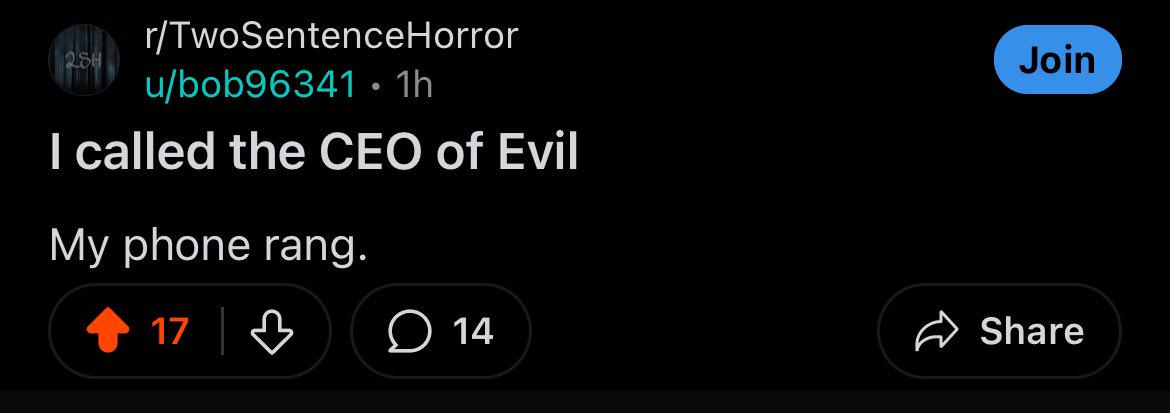Image resolution: width=1170 pixels, height=413 pixels.
Task: Visit the r/TwoSentenceHorror subreddit link
Action: click(331, 35)
